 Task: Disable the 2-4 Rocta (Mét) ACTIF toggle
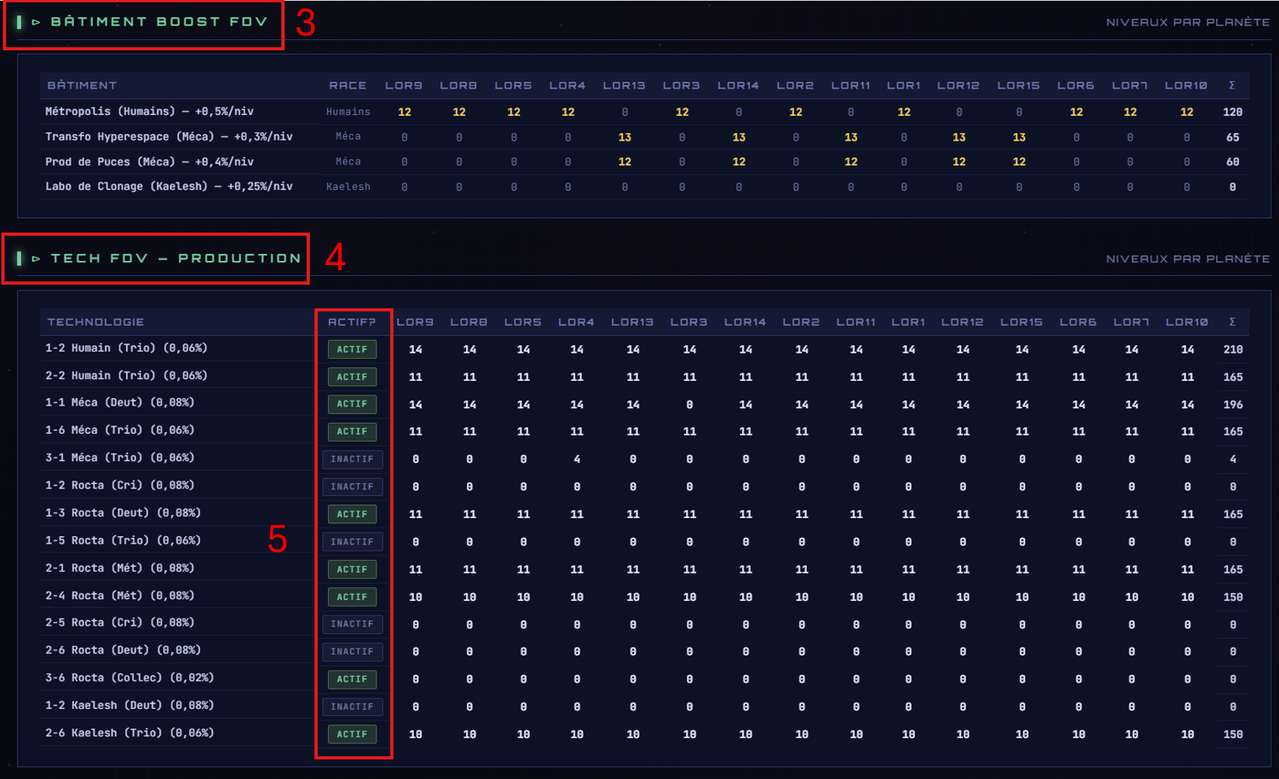coord(352,597)
